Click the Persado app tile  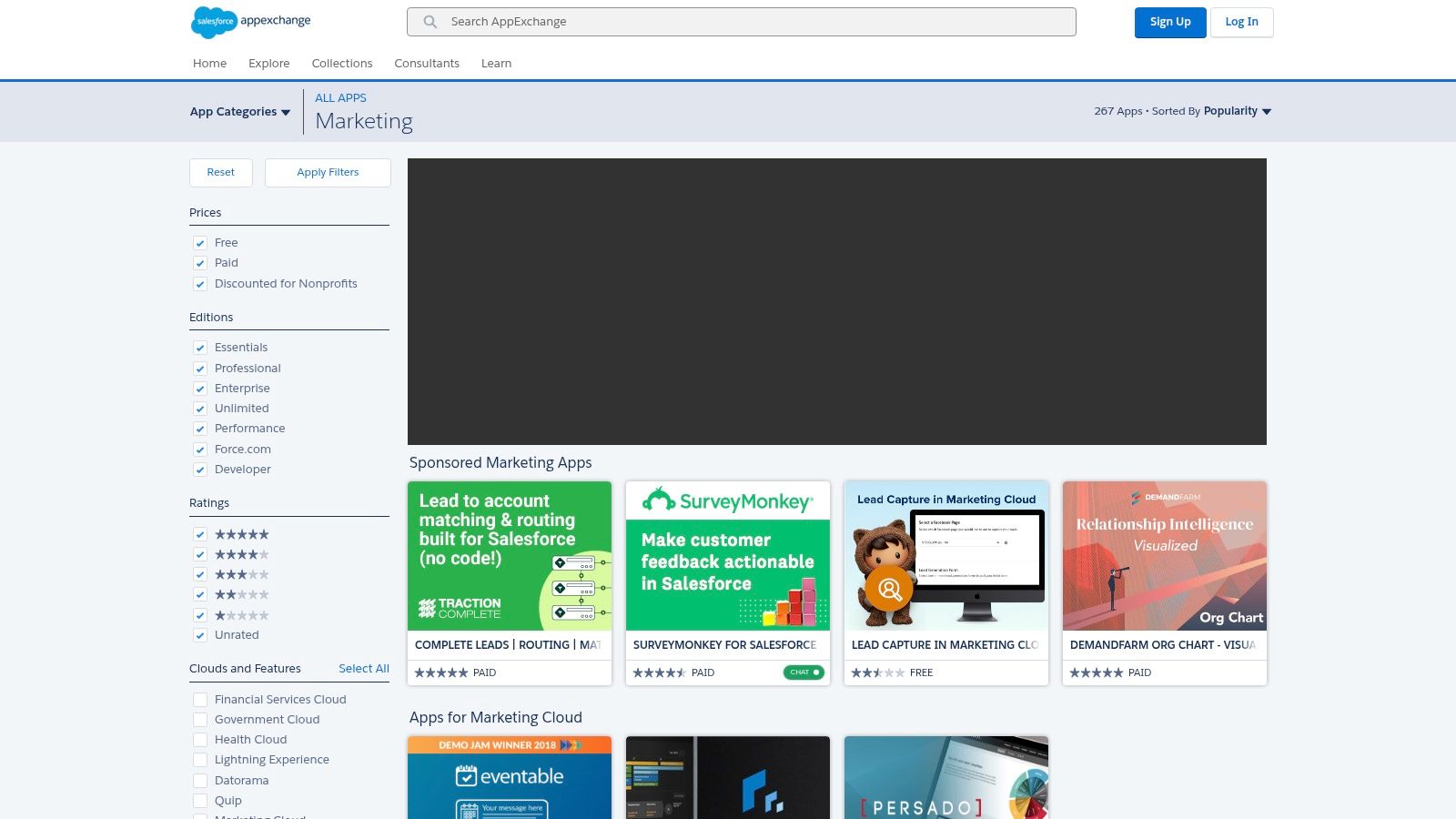946,777
